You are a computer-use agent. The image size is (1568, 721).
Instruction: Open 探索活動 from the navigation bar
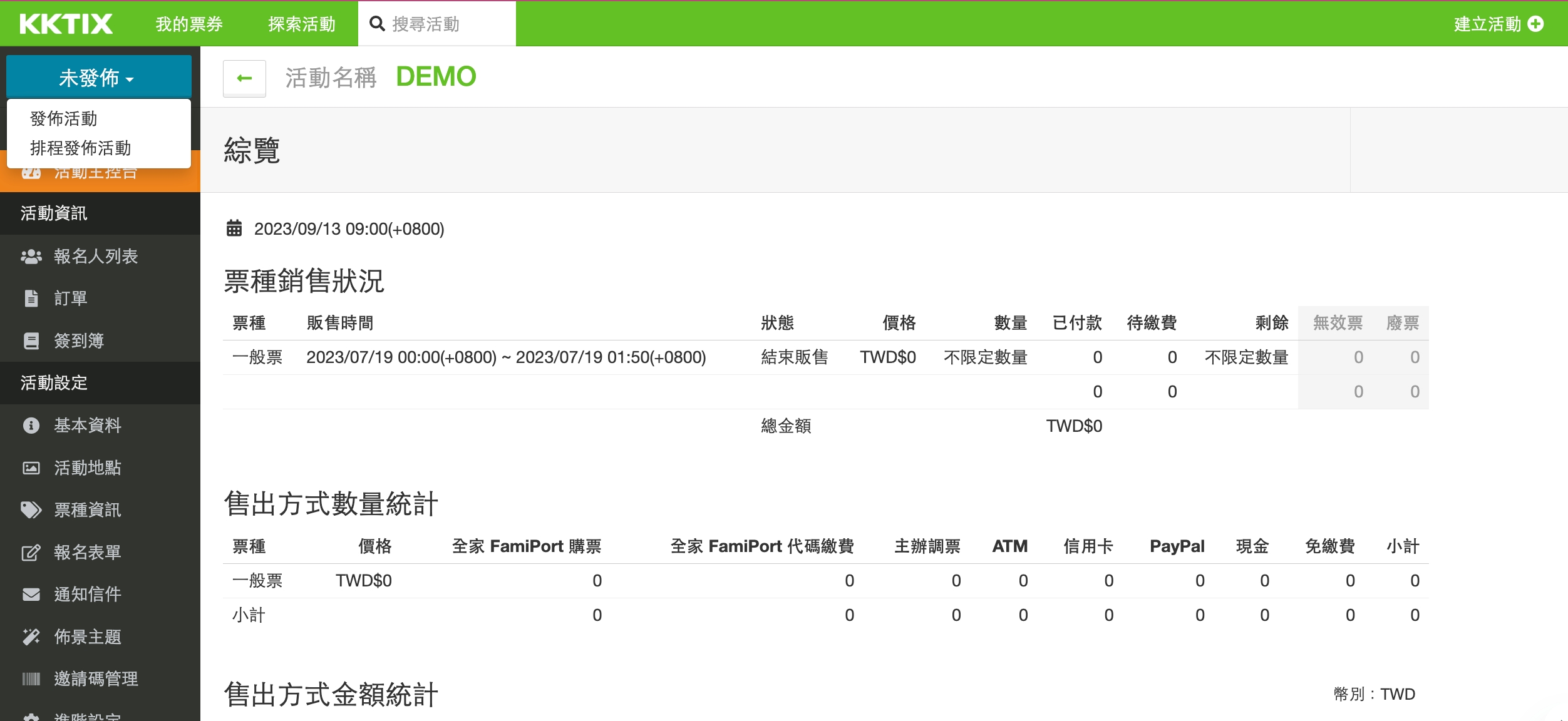click(x=301, y=24)
